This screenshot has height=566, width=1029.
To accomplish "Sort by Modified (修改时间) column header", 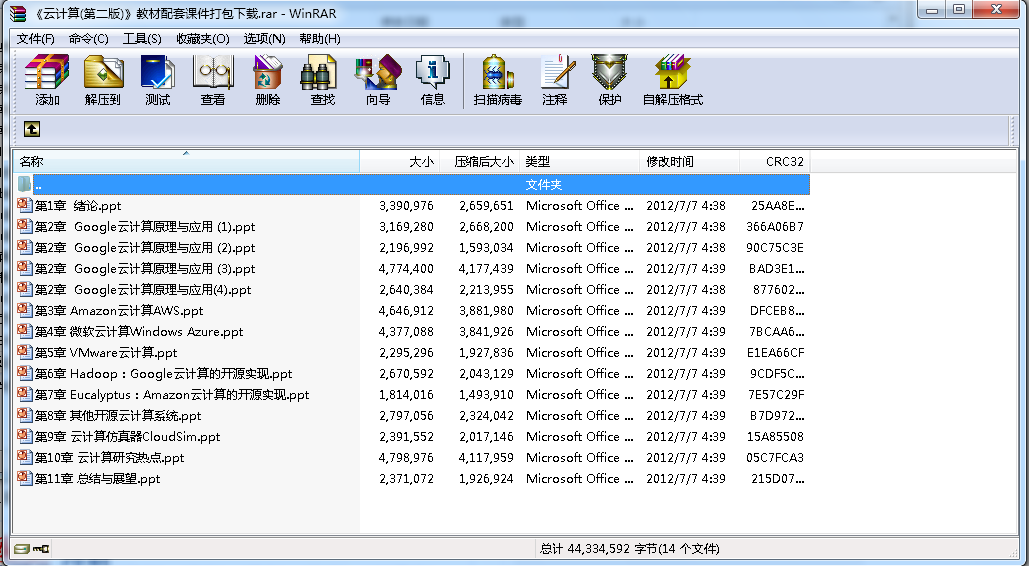I will (x=689, y=162).
